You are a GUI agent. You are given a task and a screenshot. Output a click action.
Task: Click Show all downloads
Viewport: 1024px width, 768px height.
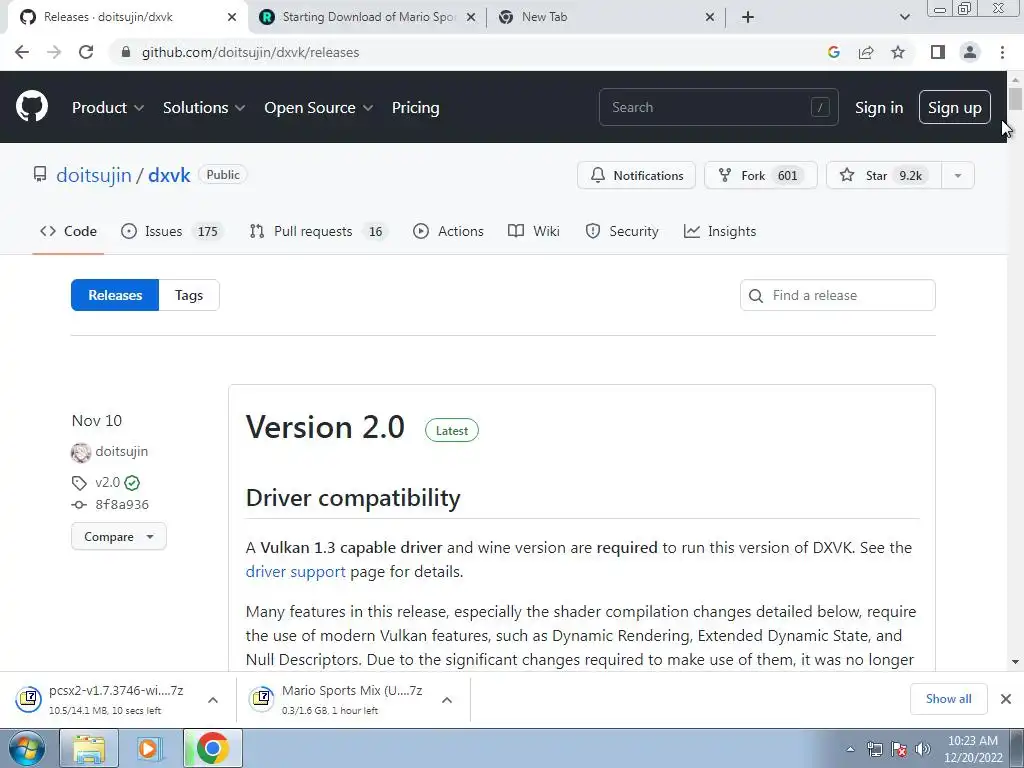948,699
